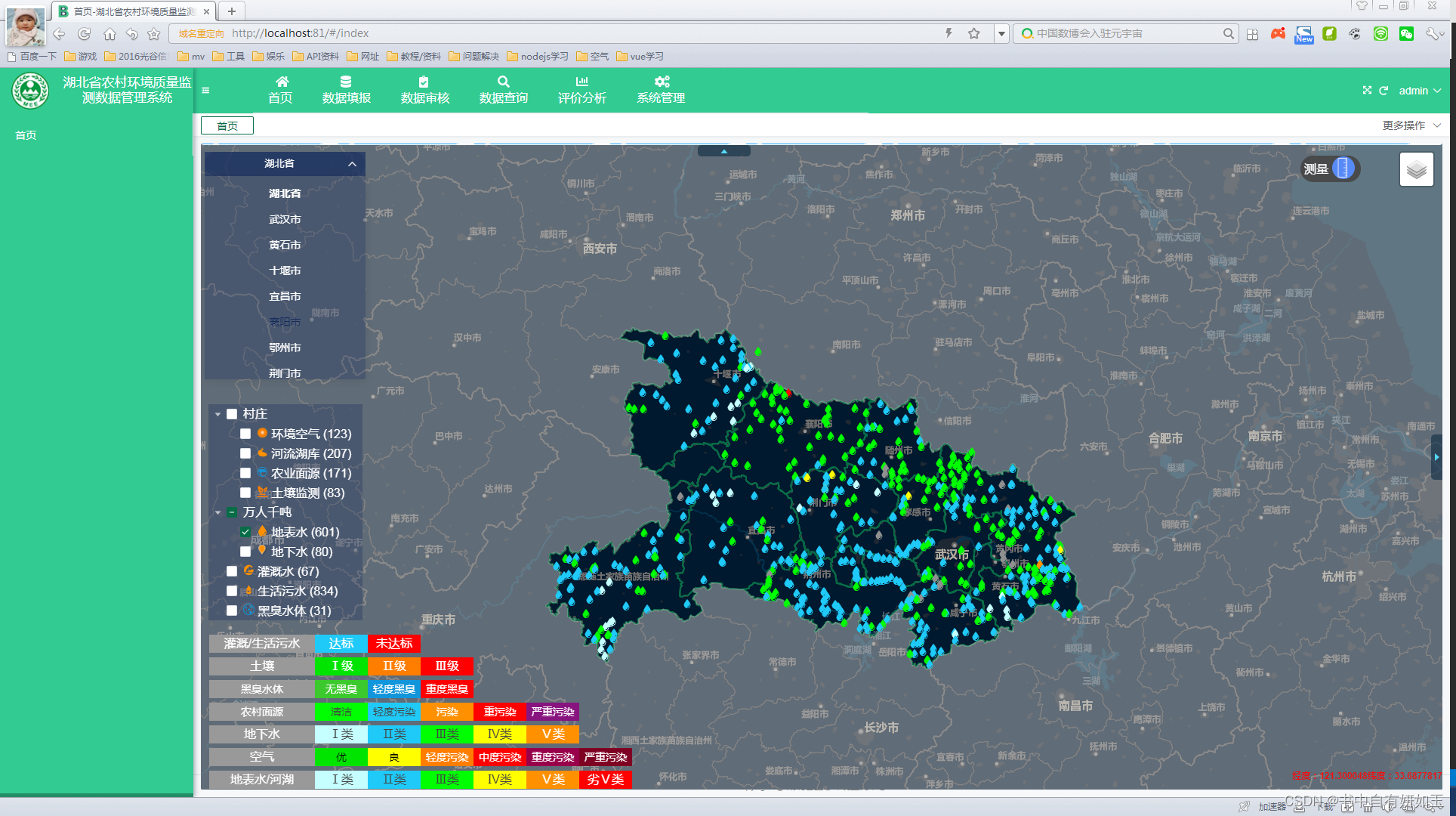Click the system logo emblem
The image size is (1456, 816).
click(30, 90)
